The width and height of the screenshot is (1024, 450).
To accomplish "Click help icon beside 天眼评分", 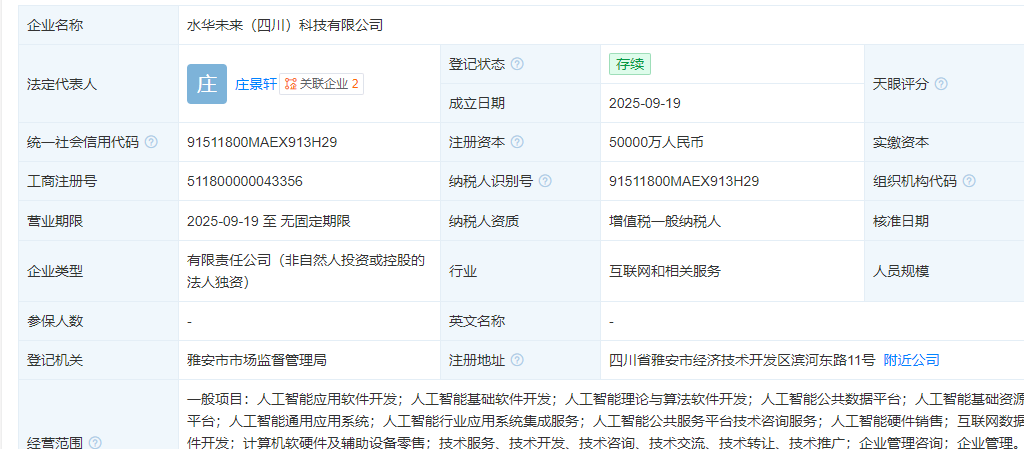I will coord(941,84).
